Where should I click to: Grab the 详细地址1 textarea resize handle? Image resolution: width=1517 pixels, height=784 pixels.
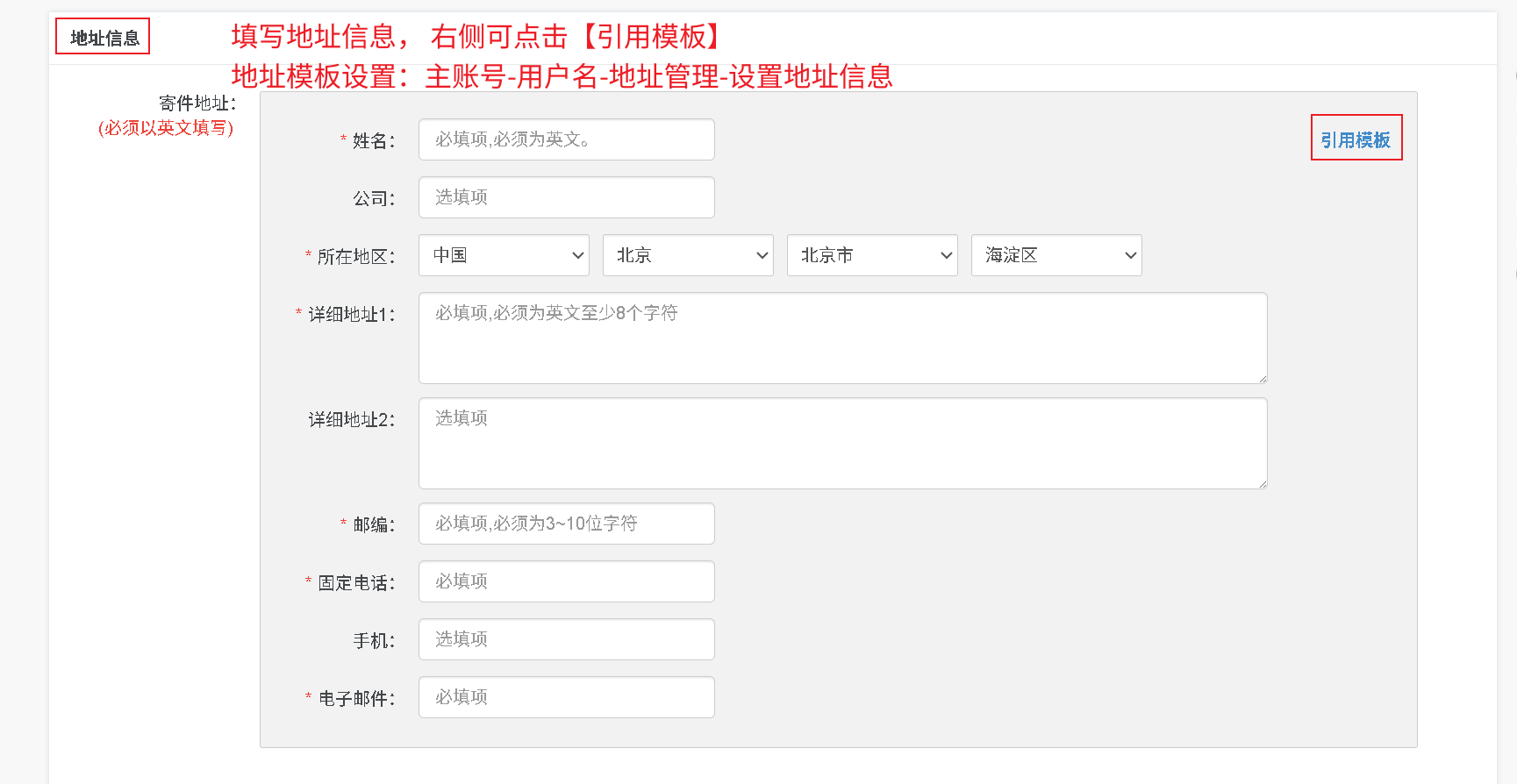(x=1263, y=379)
